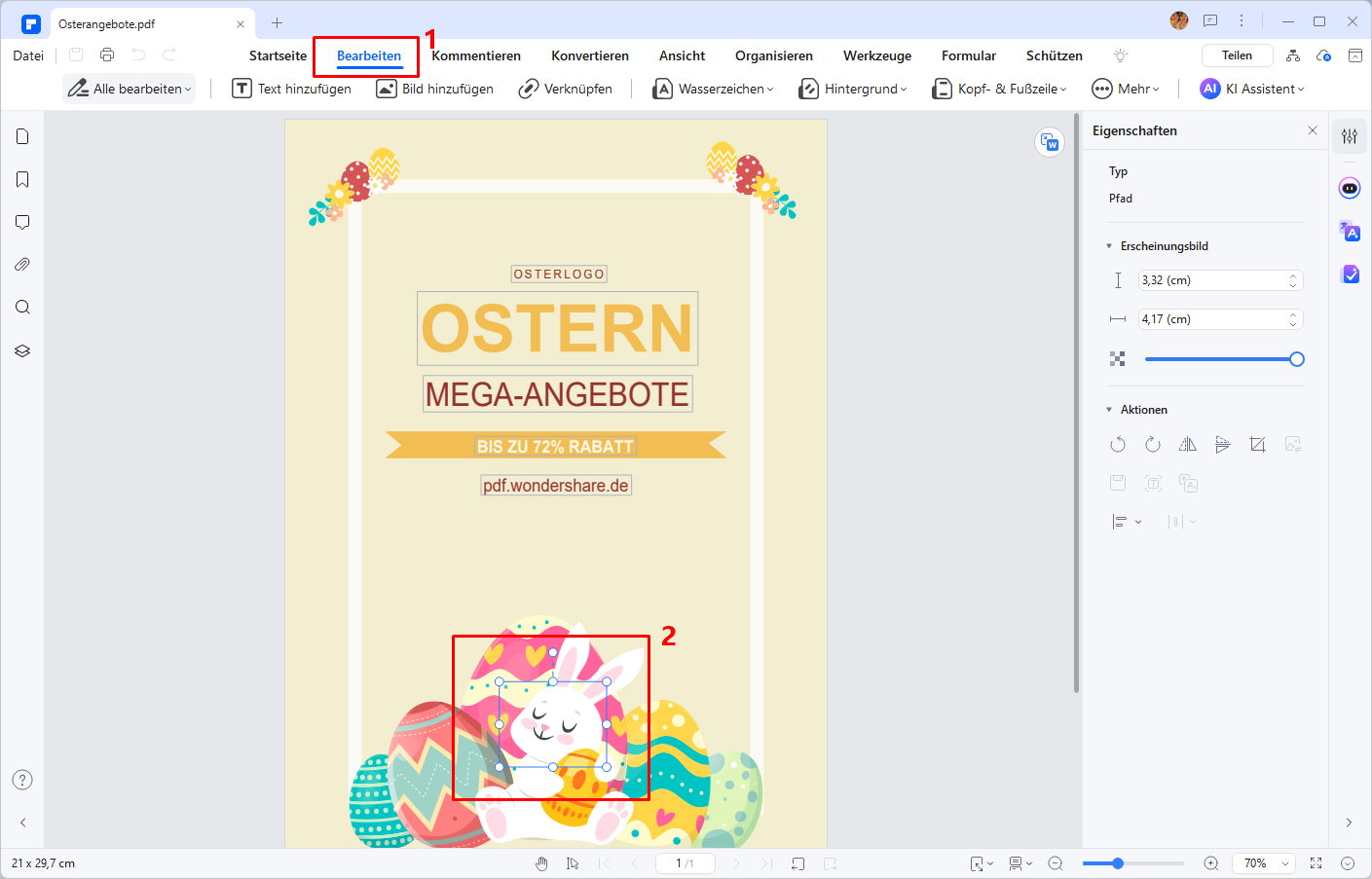Rotate the selected object counterclockwise
This screenshot has width=1372, height=879.
(x=1118, y=445)
